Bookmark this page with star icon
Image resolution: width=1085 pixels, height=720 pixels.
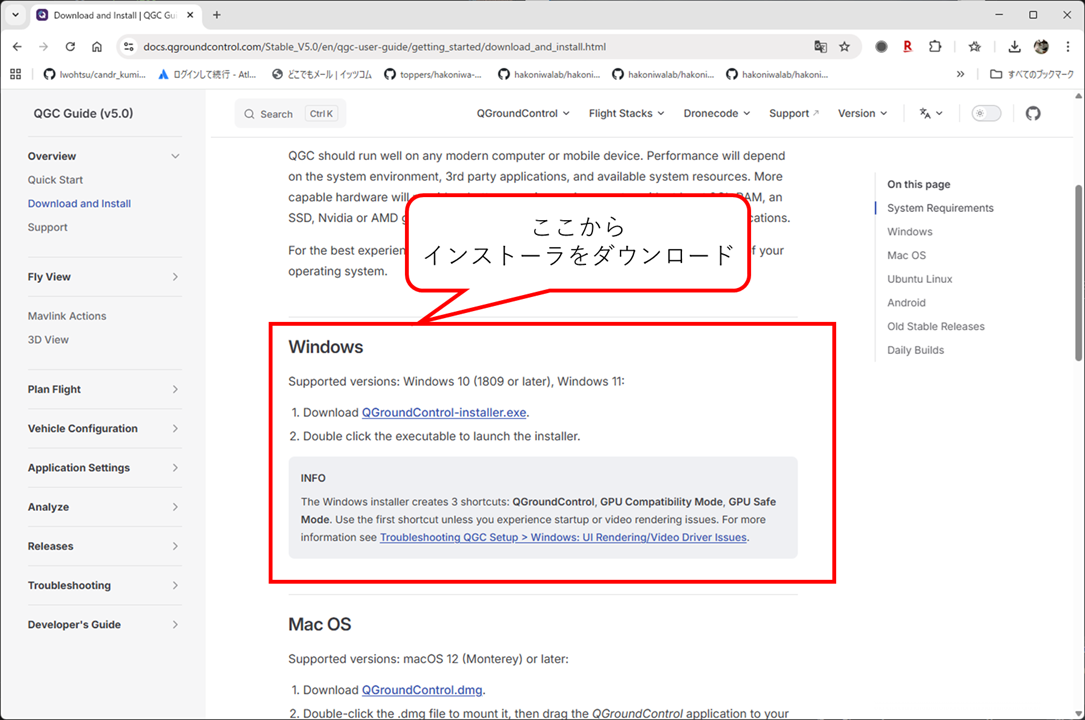click(844, 46)
